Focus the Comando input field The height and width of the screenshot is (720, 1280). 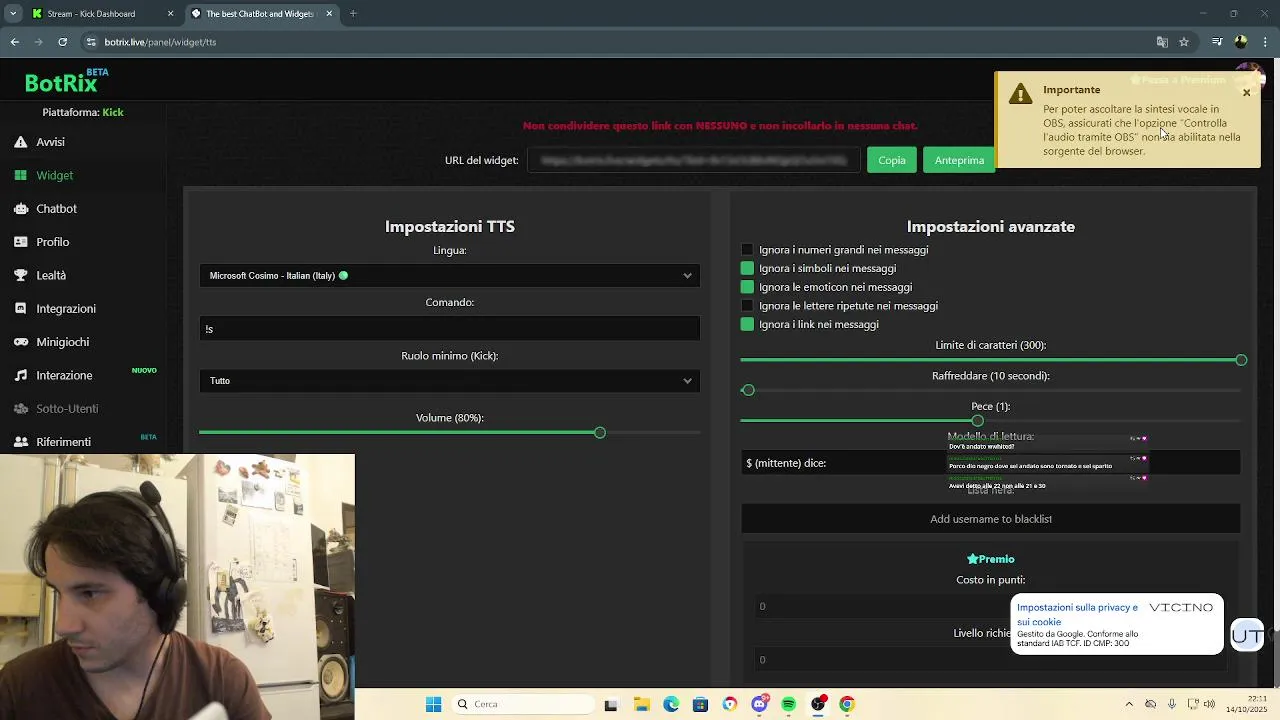coord(450,328)
